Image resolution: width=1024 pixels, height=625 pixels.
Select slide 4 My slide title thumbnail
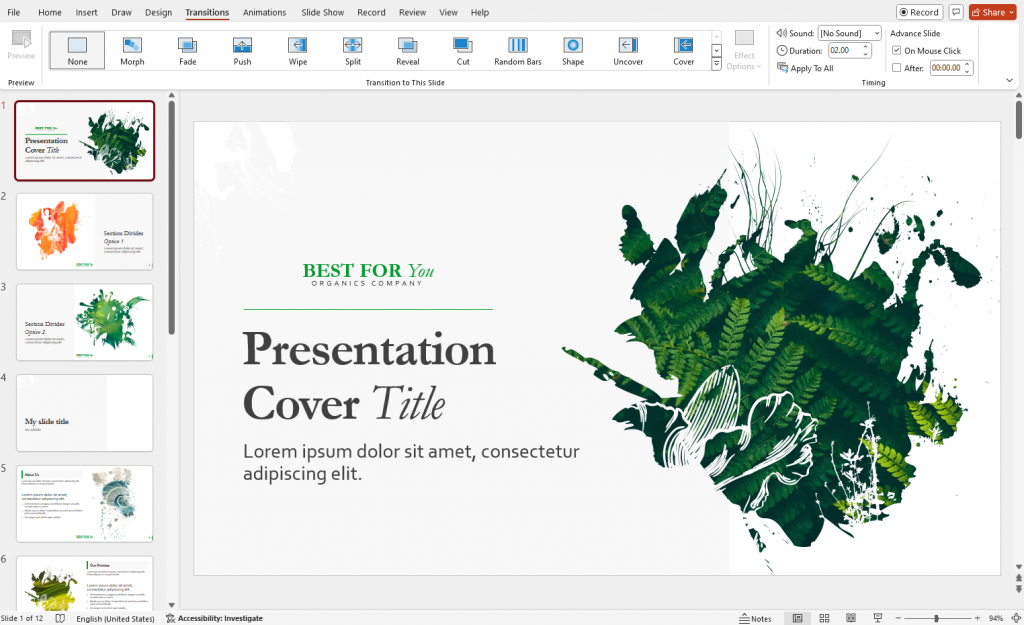point(85,413)
